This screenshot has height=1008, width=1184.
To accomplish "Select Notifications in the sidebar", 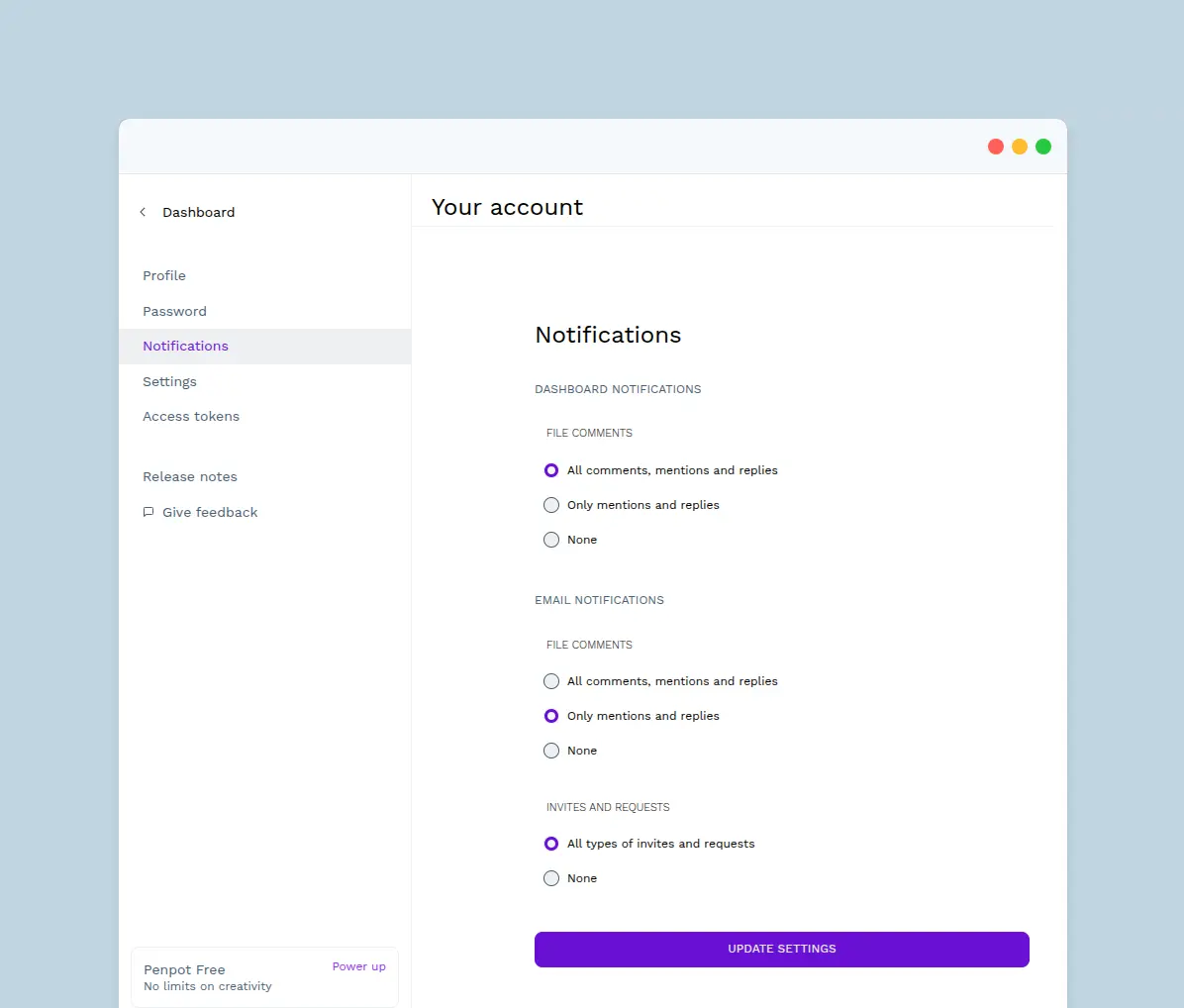I will 185,347.
